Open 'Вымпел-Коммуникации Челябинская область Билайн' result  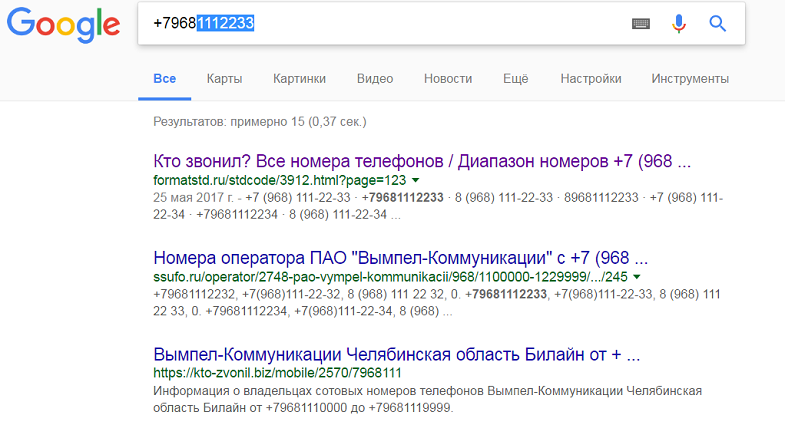coord(397,354)
